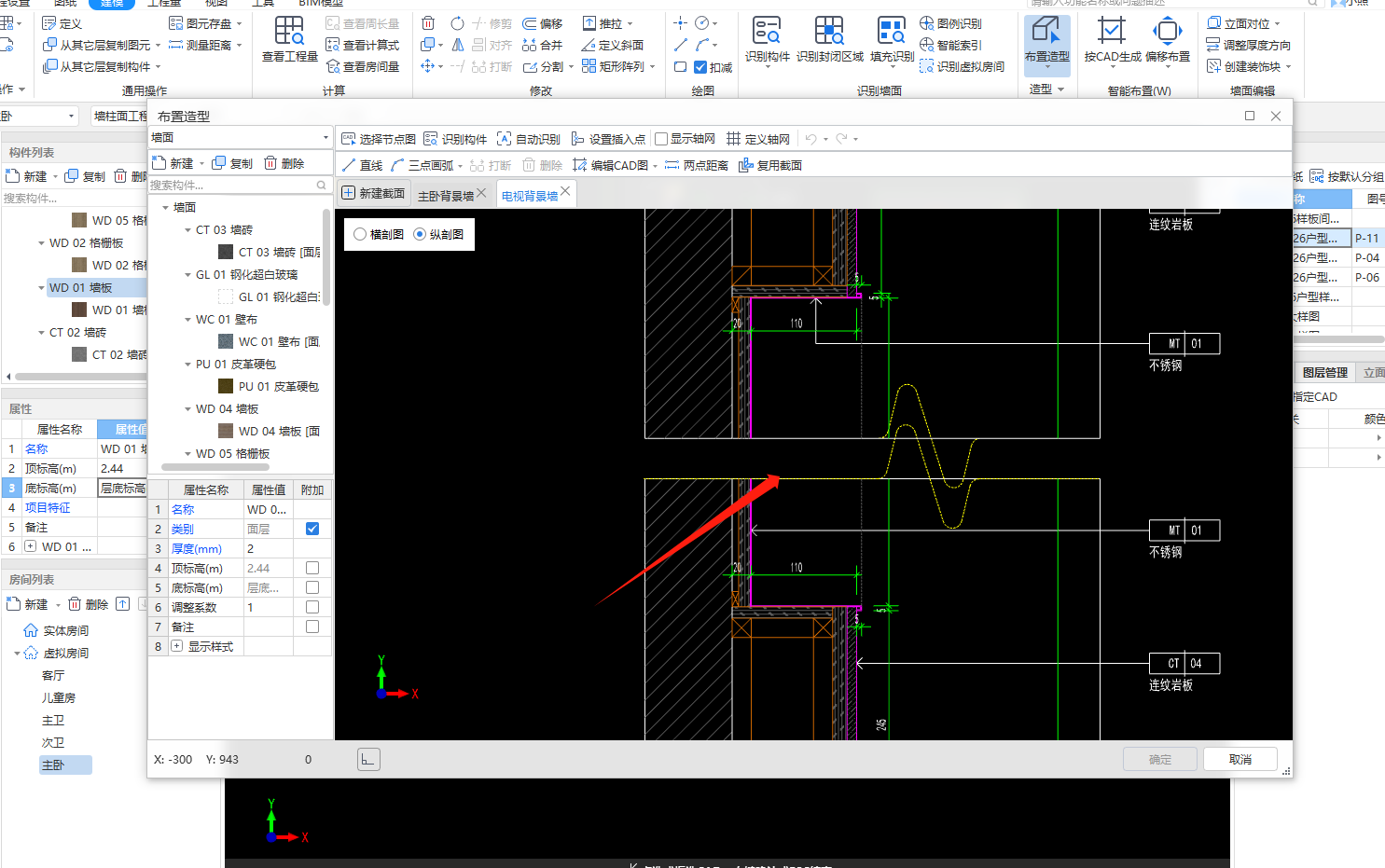Open the 三点画弧 dropdown arrow
Viewport: 1385px width, 868px height.
(460, 166)
